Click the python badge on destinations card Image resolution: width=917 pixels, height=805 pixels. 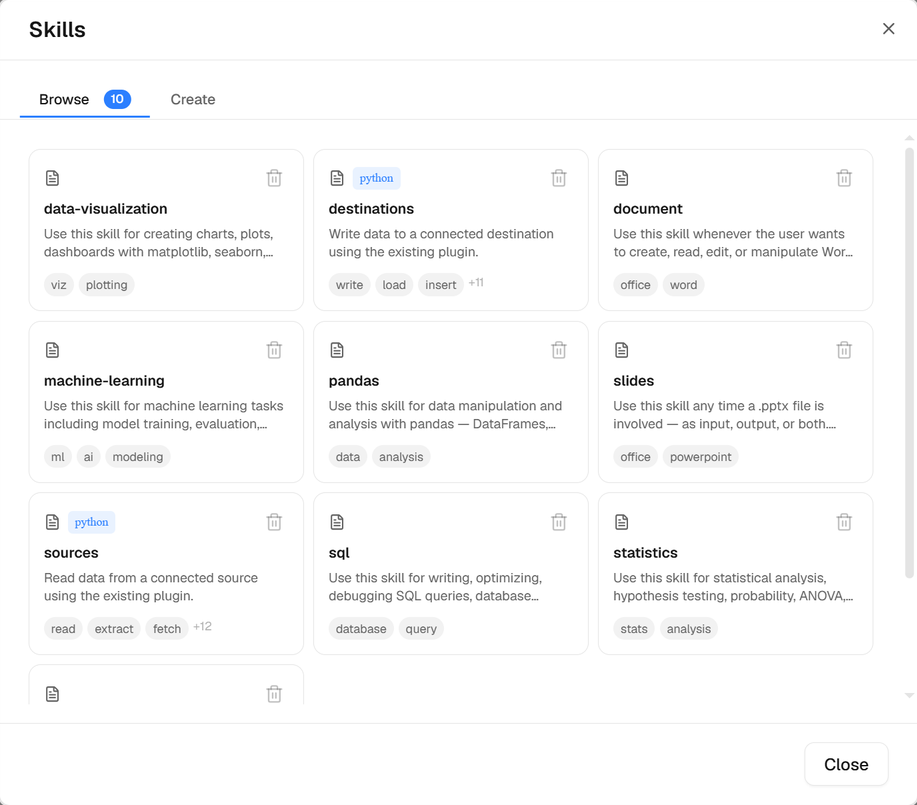click(x=376, y=178)
